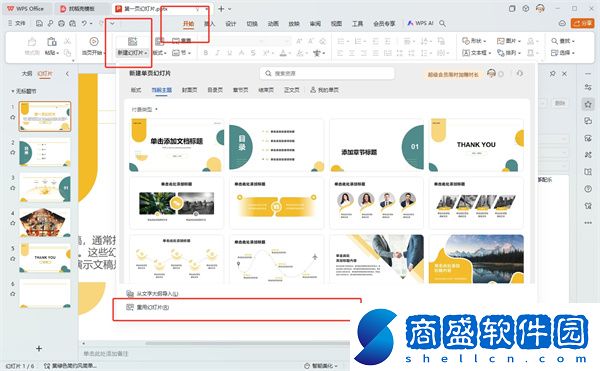600x371 pixels.
Task: Switch to the 设计 (Design) ribbon tab
Action: [x=231, y=23]
